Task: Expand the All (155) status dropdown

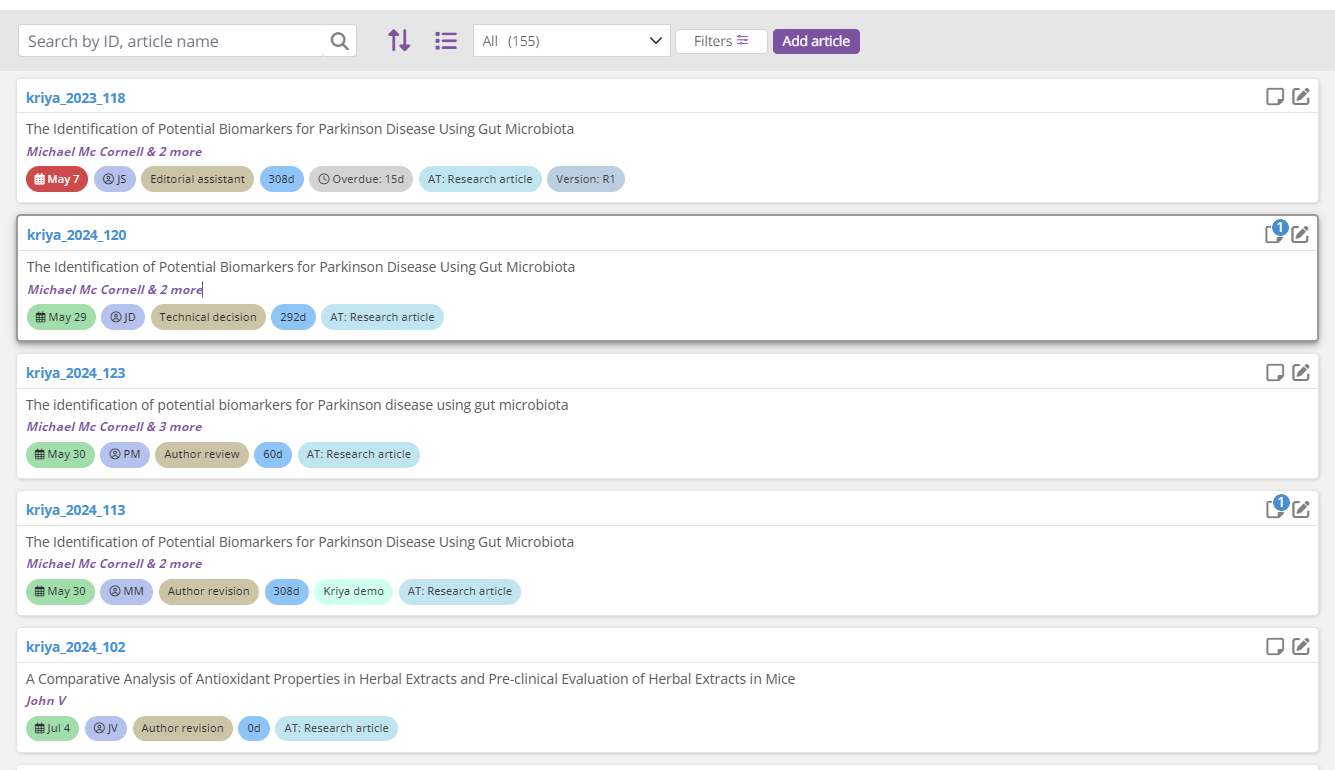Action: (572, 41)
